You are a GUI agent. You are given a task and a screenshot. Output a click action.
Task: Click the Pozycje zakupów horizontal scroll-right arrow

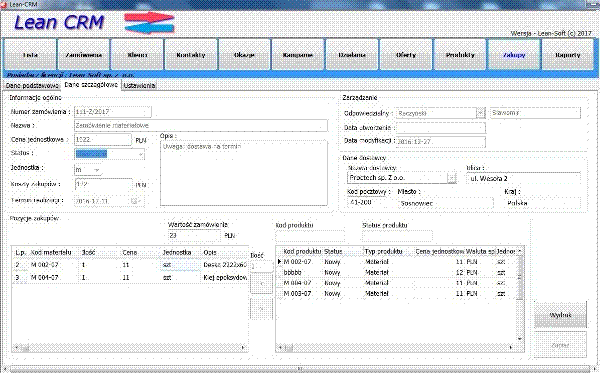click(x=243, y=348)
